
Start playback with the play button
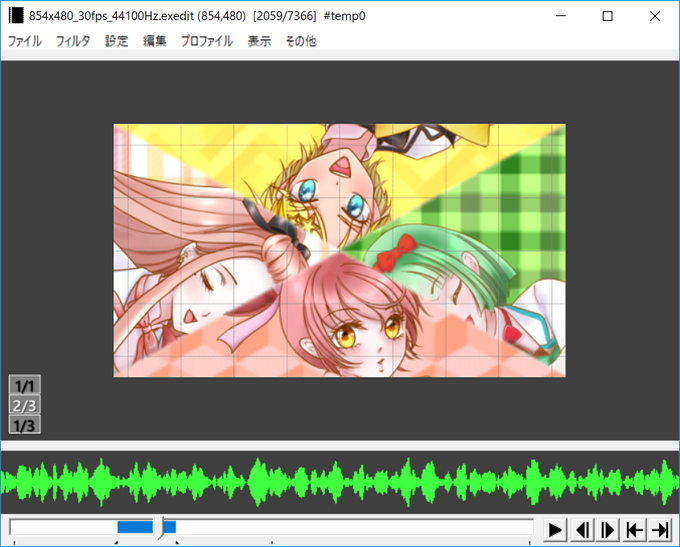555,530
